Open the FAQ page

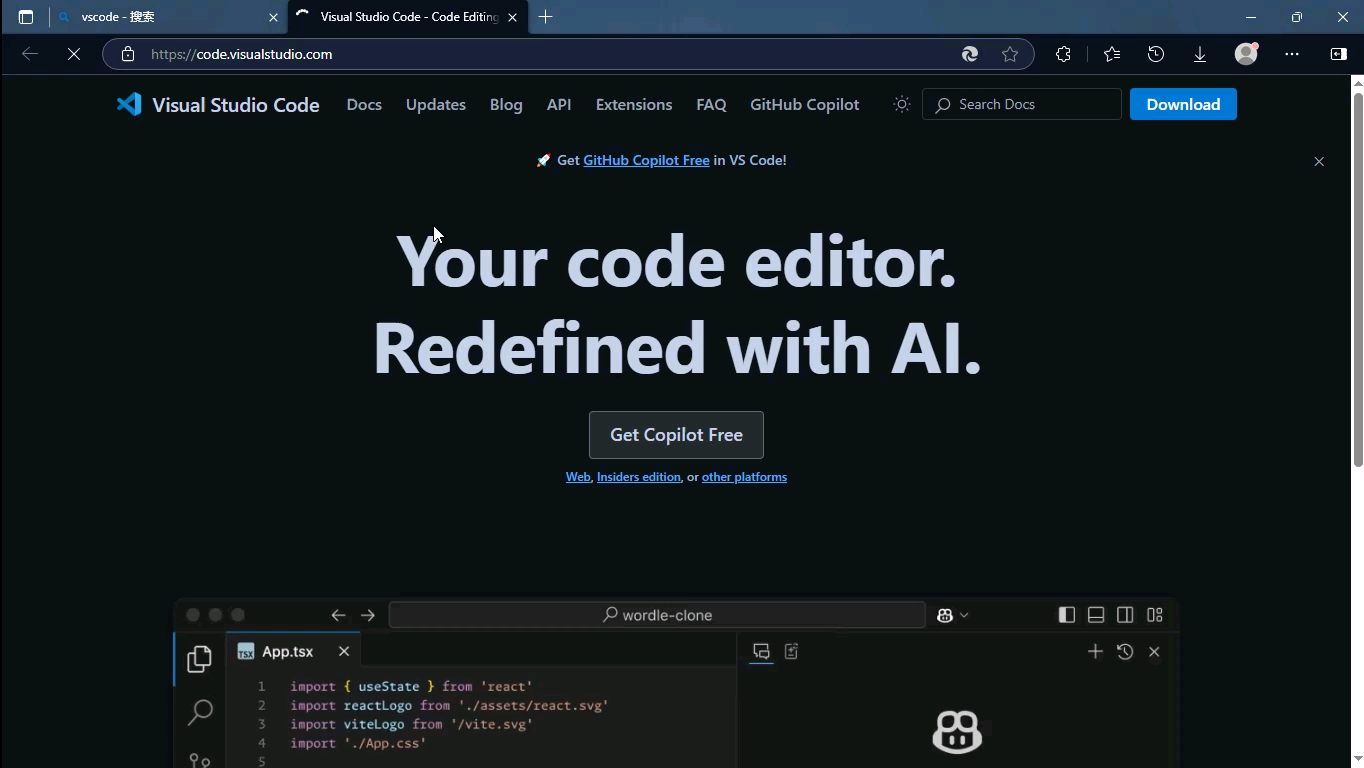(711, 104)
